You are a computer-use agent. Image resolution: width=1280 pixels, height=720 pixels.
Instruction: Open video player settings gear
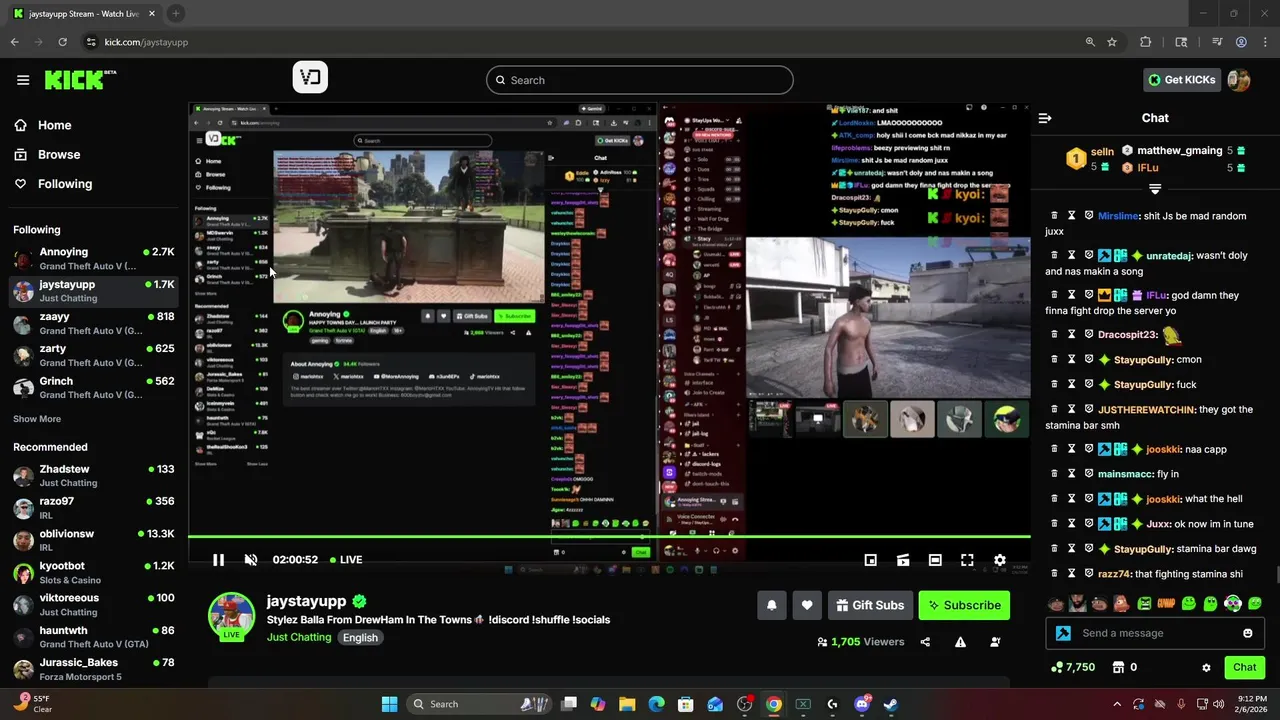[999, 560]
